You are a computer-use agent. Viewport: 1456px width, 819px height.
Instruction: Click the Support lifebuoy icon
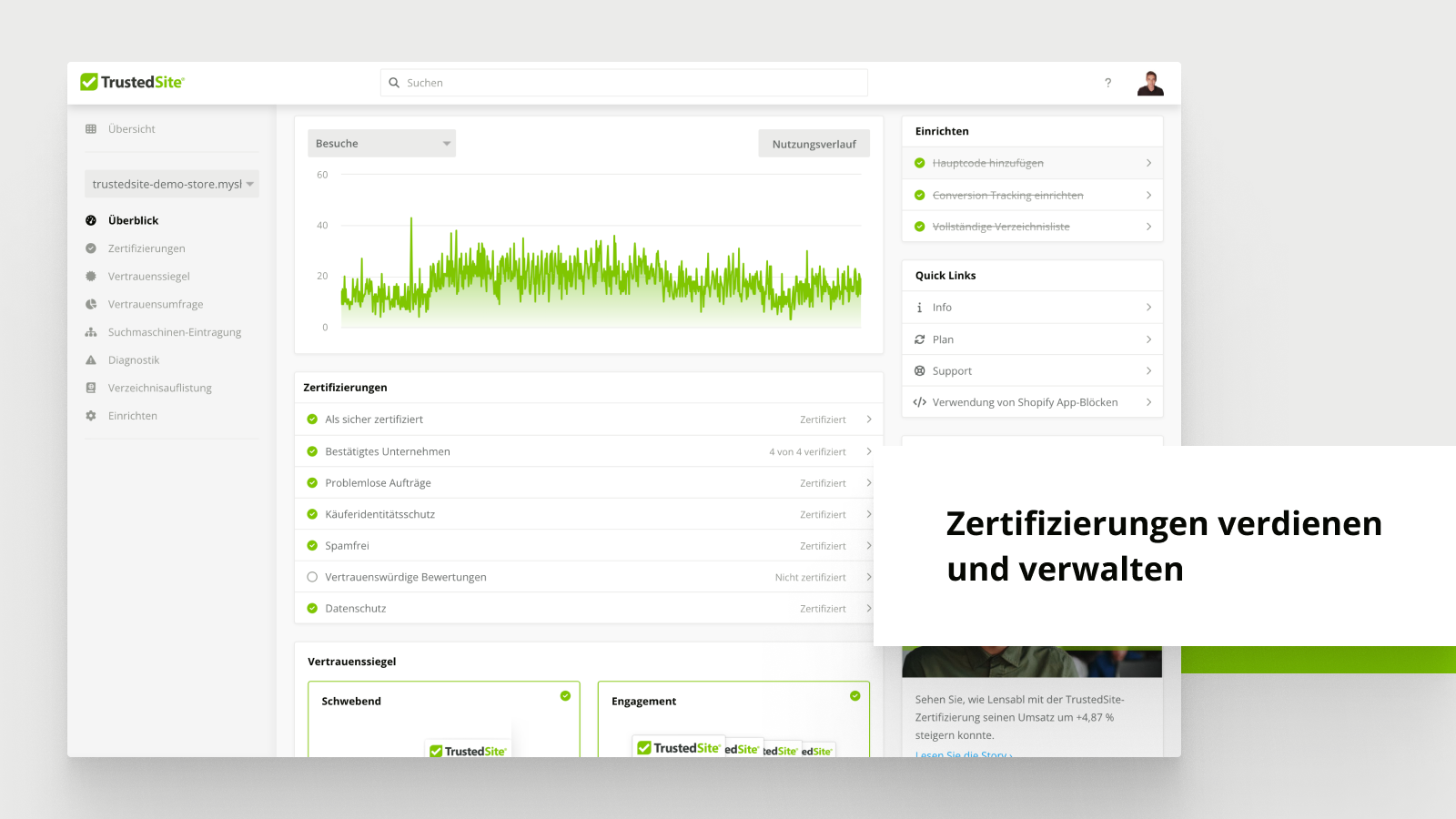[x=920, y=371]
